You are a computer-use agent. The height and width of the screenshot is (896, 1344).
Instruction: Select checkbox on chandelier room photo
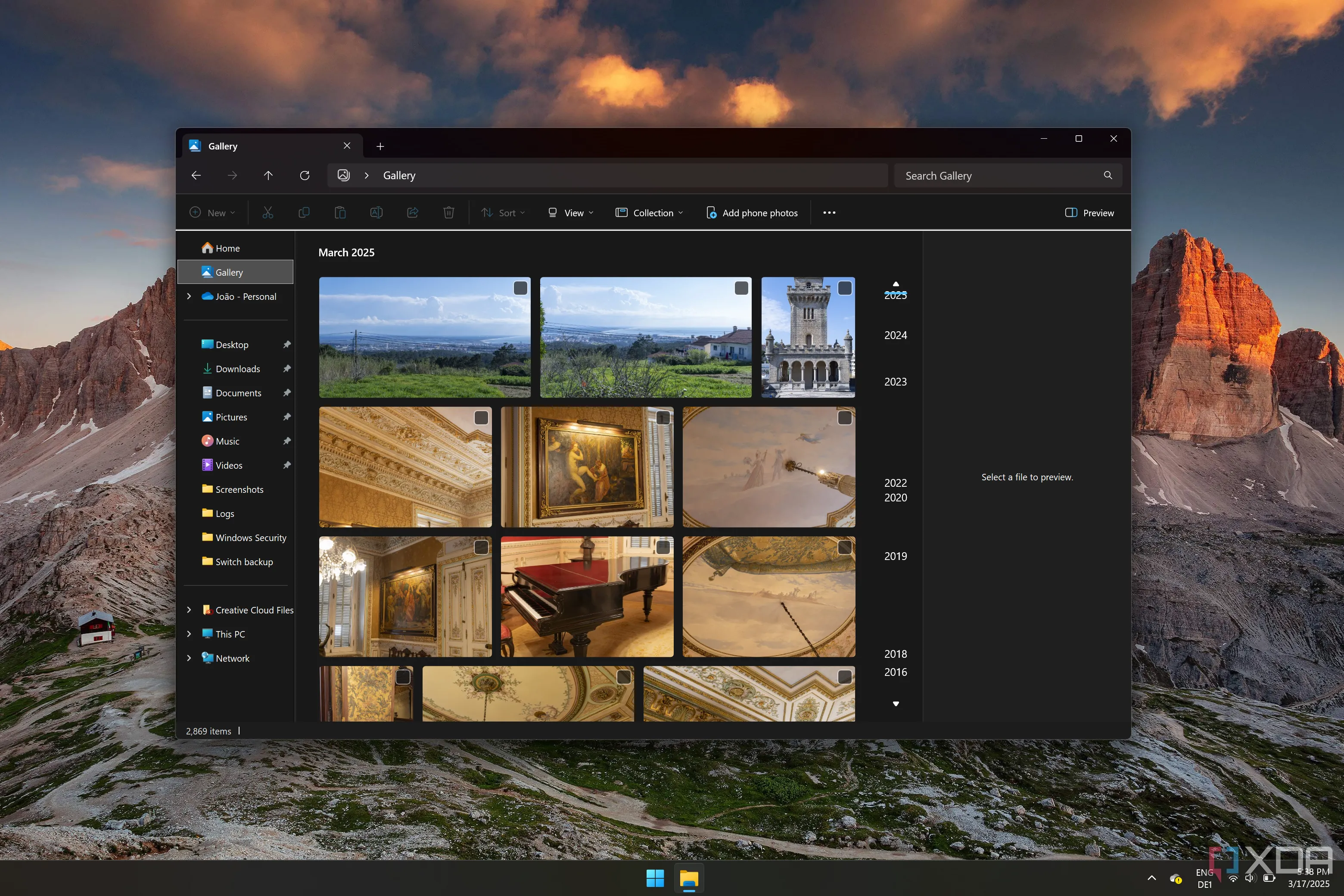(481, 548)
